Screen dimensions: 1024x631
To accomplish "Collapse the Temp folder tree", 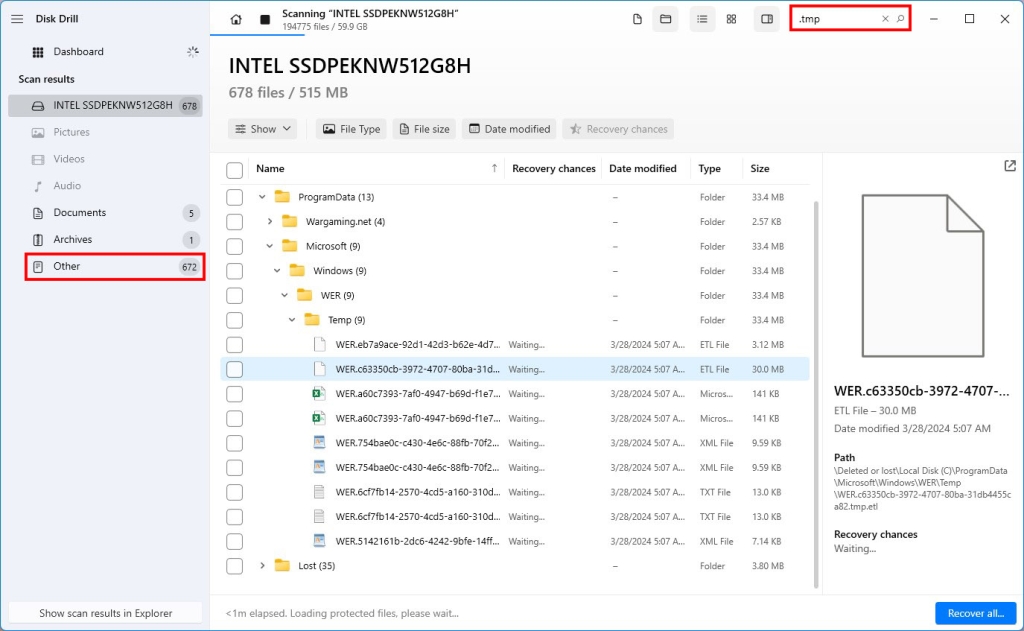I will [290, 319].
